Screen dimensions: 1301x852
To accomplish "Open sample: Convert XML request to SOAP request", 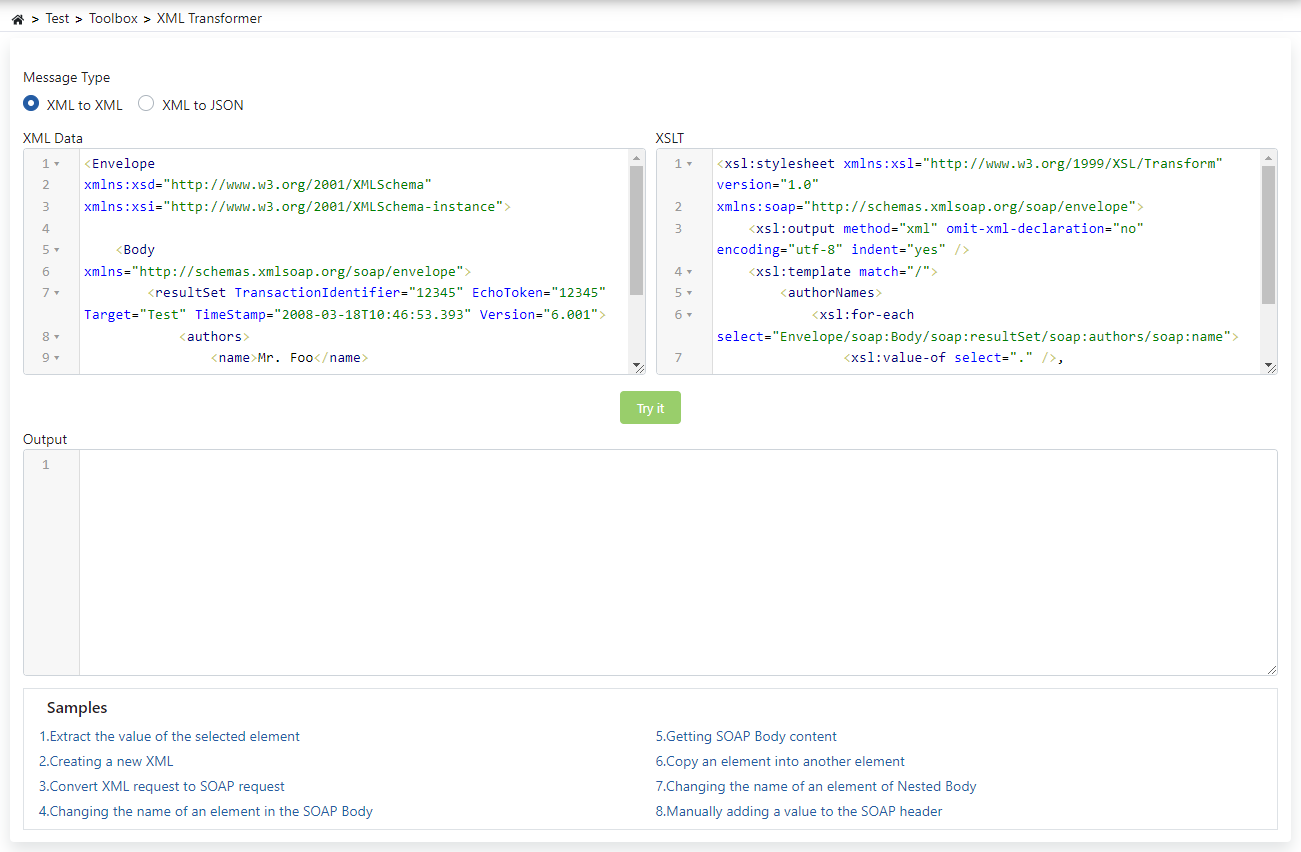I will tap(160, 786).
